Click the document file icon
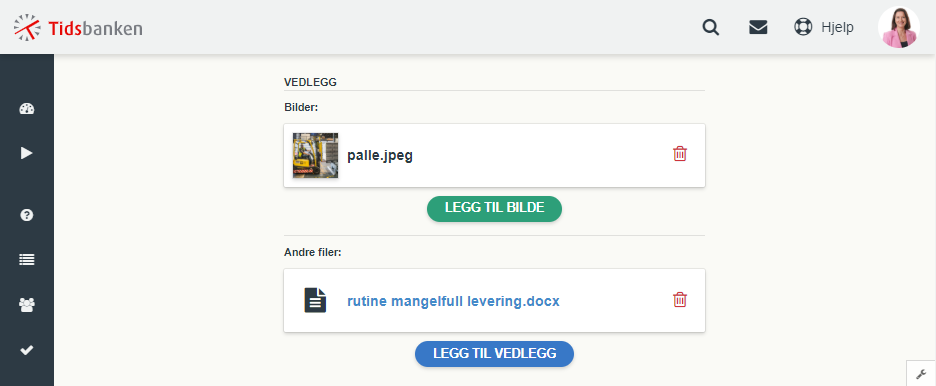Image resolution: width=936 pixels, height=386 pixels. click(x=315, y=300)
